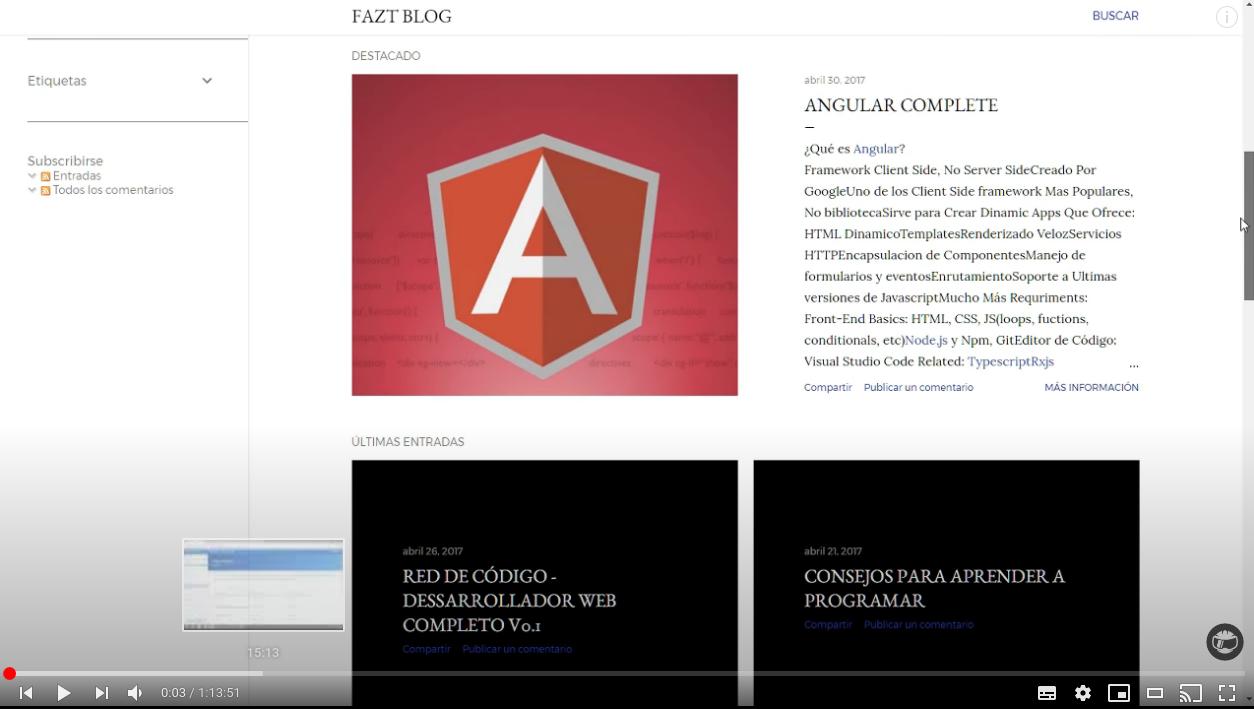The width and height of the screenshot is (1254, 709).
Task: Click the abril 26, 2017 date
Action: pos(432,551)
